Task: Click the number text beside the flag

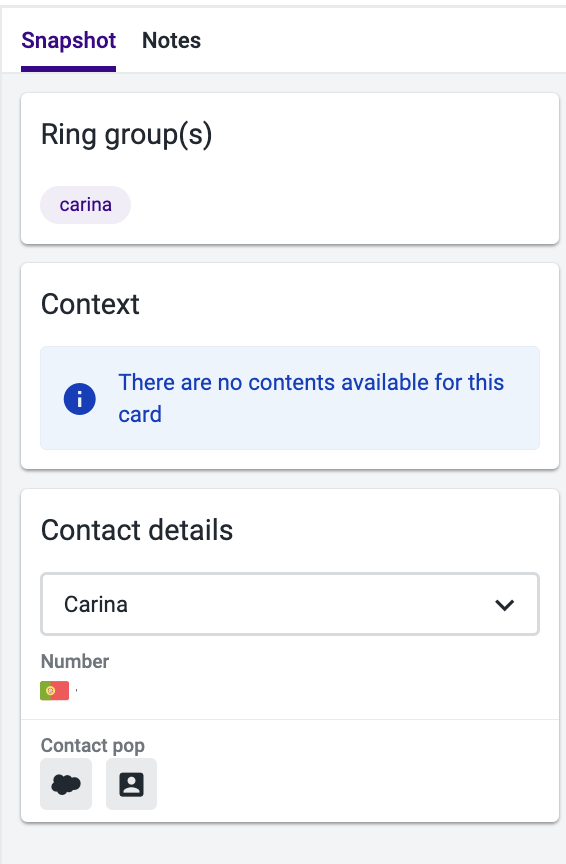Action: pos(76,690)
